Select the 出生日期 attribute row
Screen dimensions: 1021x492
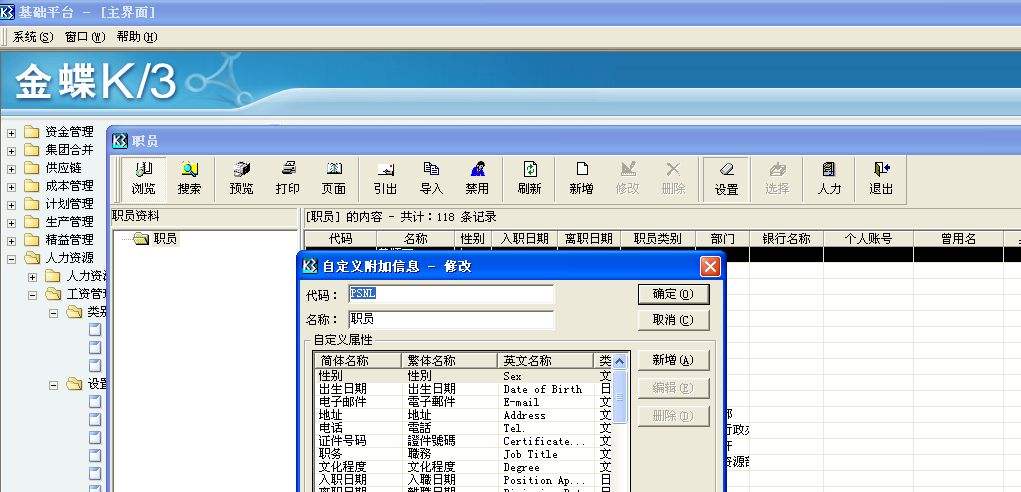(x=462, y=389)
